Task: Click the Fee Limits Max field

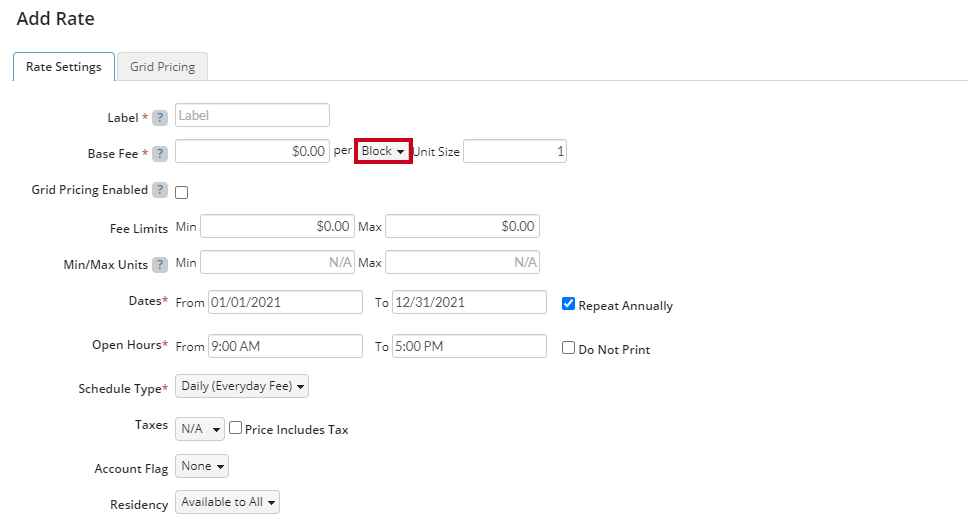Action: 462,226
